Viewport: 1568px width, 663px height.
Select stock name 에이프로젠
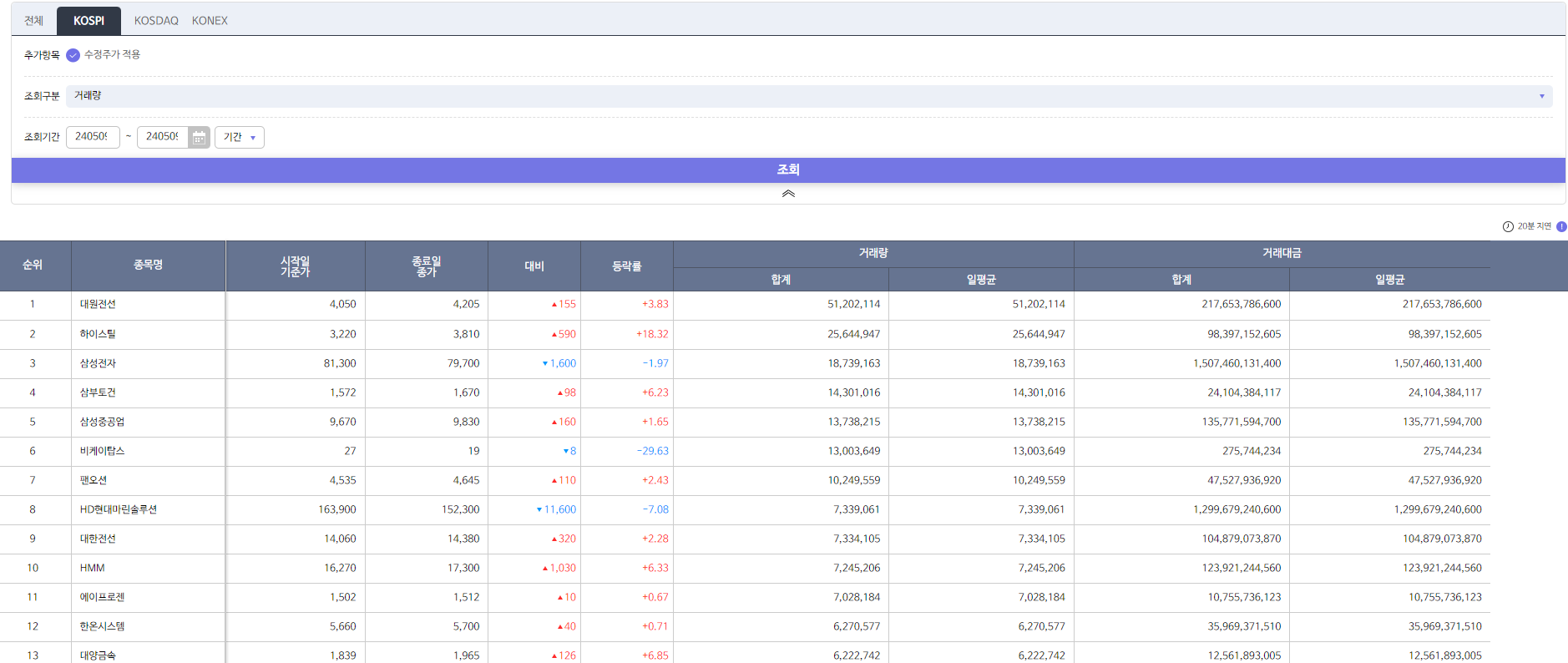102,597
